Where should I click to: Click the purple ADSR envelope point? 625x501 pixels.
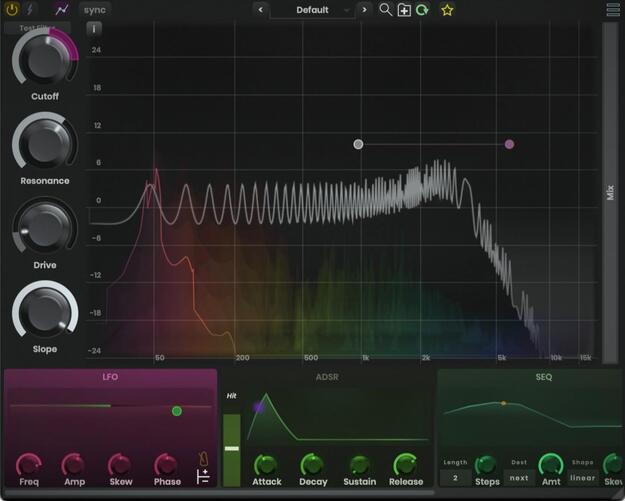pyautogui.click(x=259, y=407)
